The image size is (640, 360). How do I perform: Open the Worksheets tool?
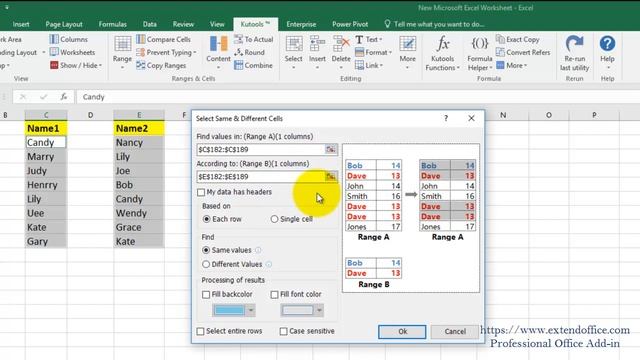(72, 52)
